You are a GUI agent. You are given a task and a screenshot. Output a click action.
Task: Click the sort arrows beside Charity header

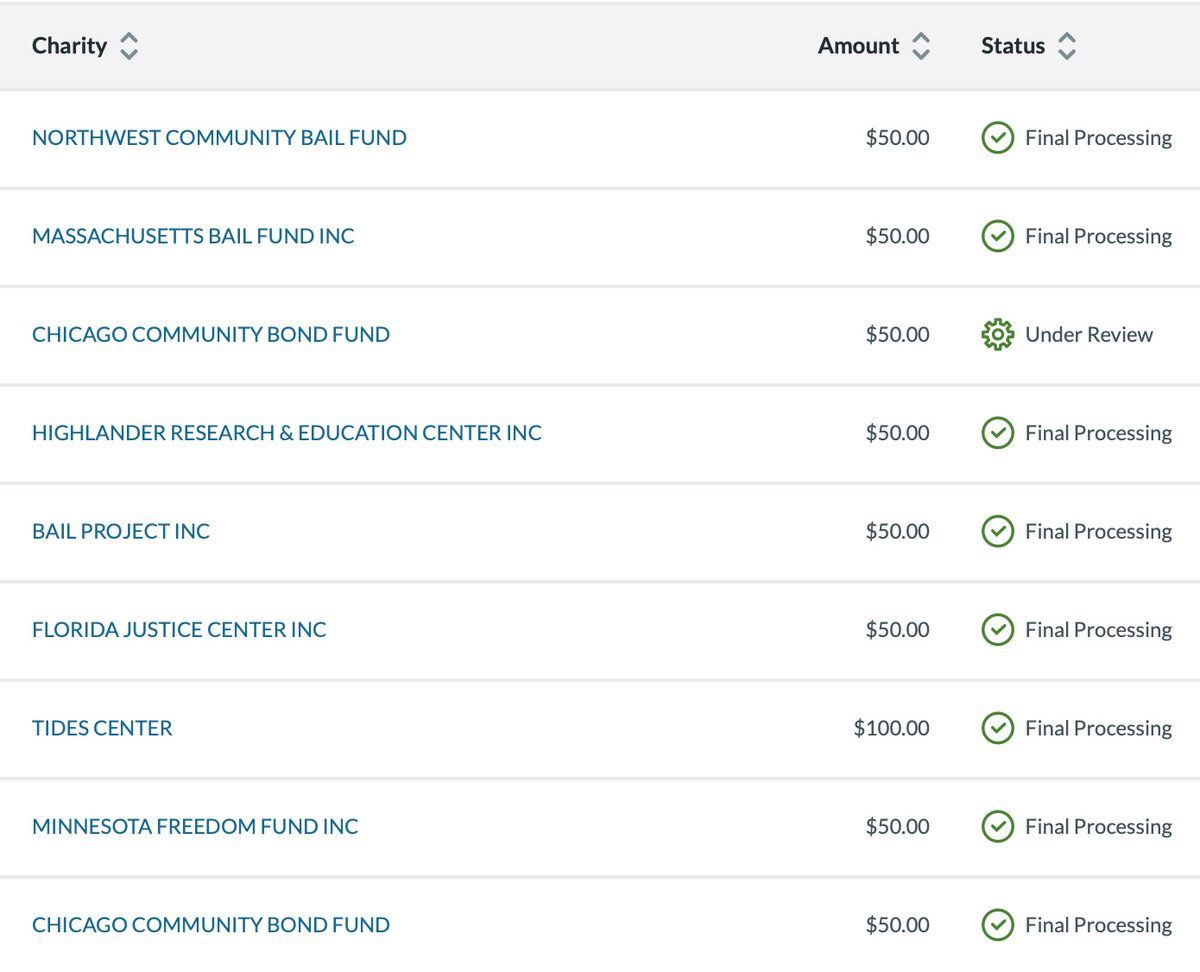tap(129, 46)
